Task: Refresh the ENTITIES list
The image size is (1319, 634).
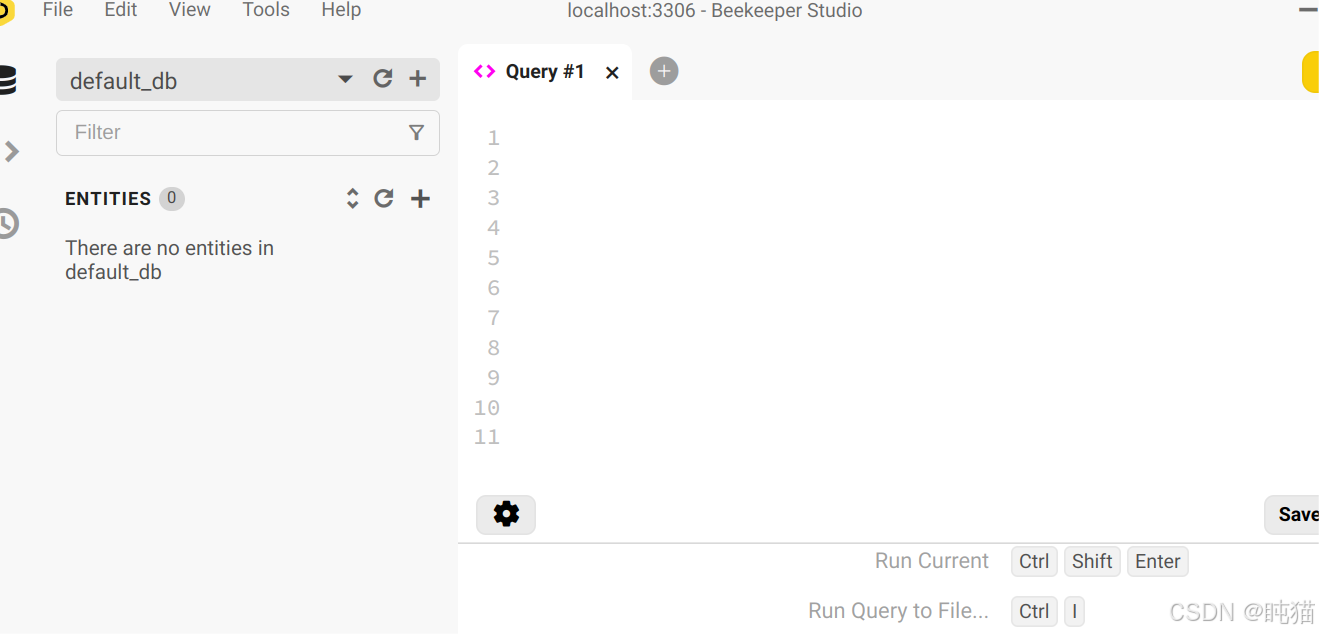Action: [x=384, y=199]
